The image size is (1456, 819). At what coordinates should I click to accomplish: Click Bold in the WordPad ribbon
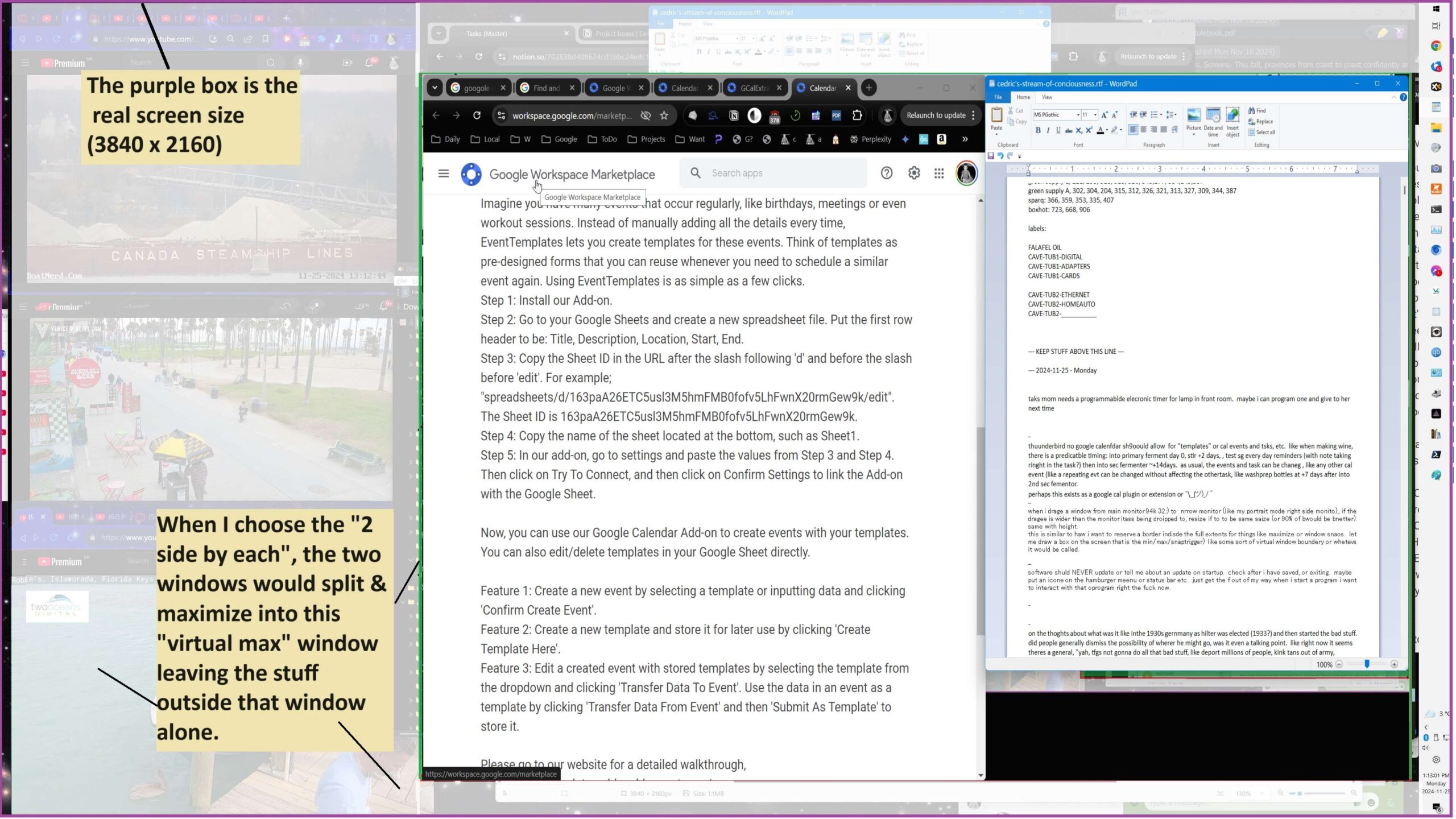(1038, 130)
